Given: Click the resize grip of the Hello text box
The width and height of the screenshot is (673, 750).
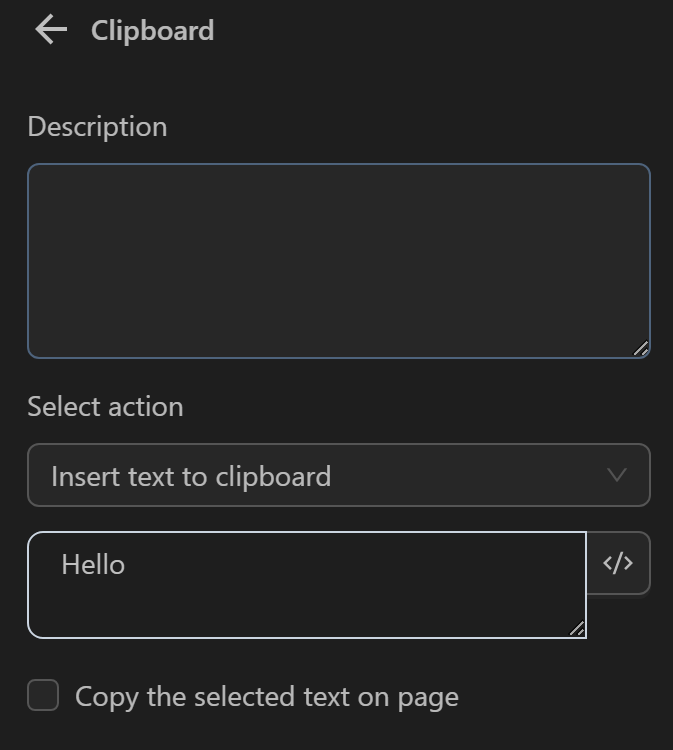Looking at the screenshot, I should 577,628.
